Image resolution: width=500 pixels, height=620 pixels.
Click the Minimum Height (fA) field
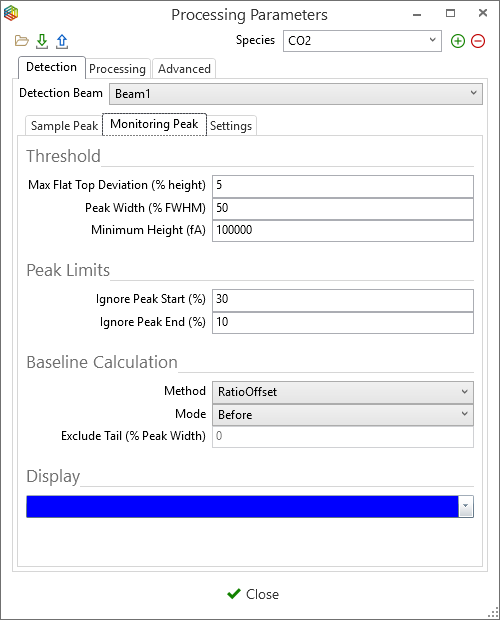tap(343, 231)
